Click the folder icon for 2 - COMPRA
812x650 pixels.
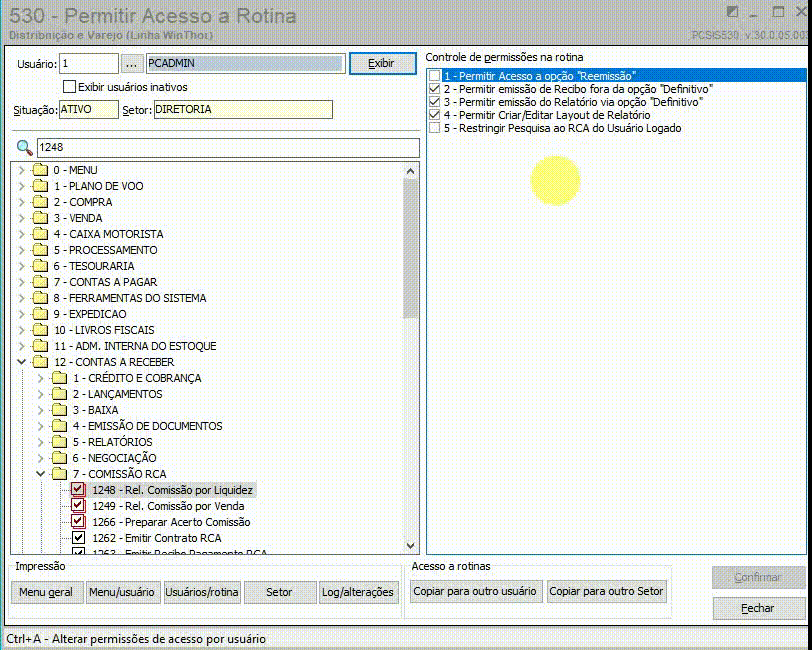click(40, 202)
